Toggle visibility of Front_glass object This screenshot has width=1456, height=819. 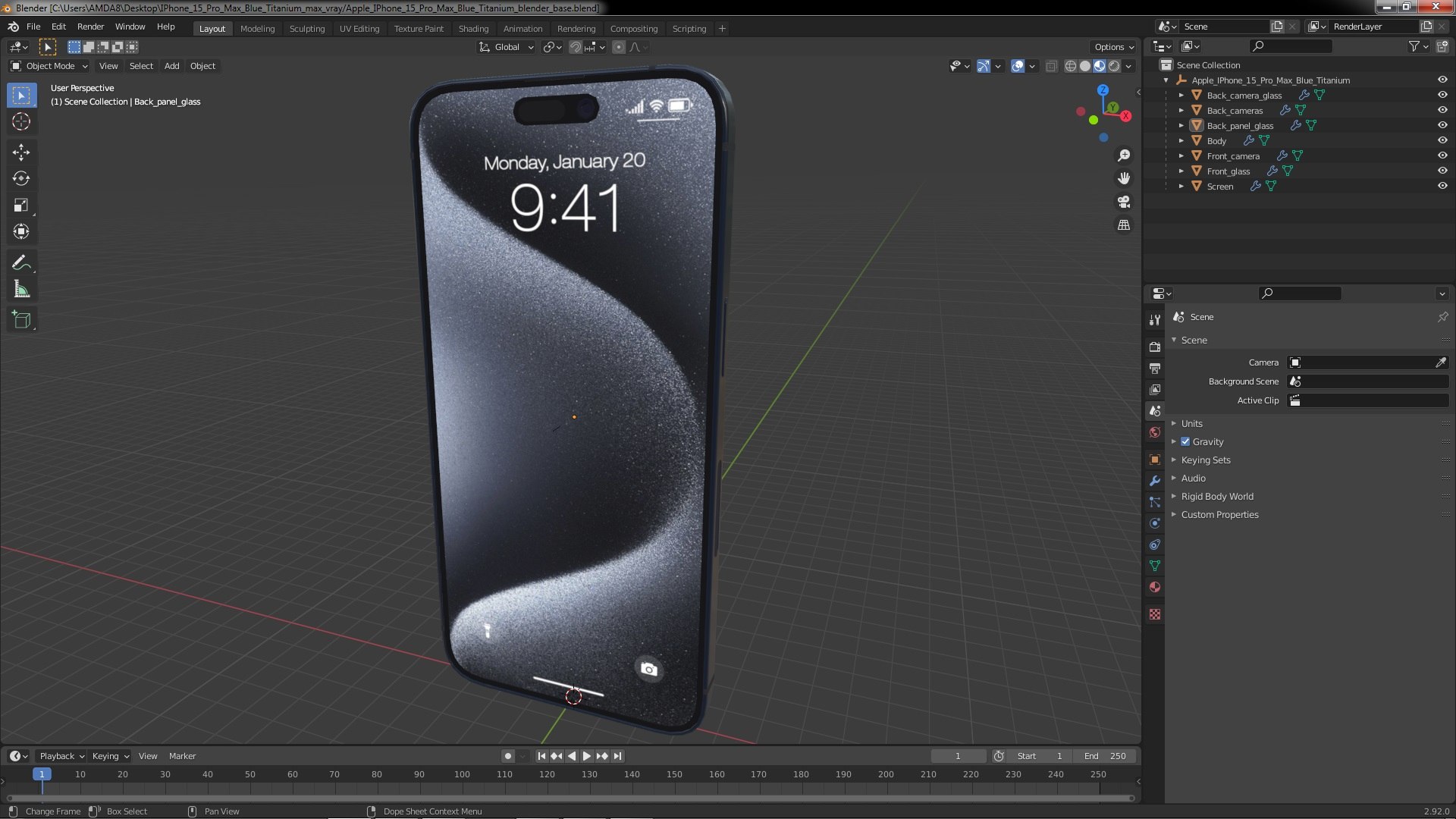[x=1442, y=171]
